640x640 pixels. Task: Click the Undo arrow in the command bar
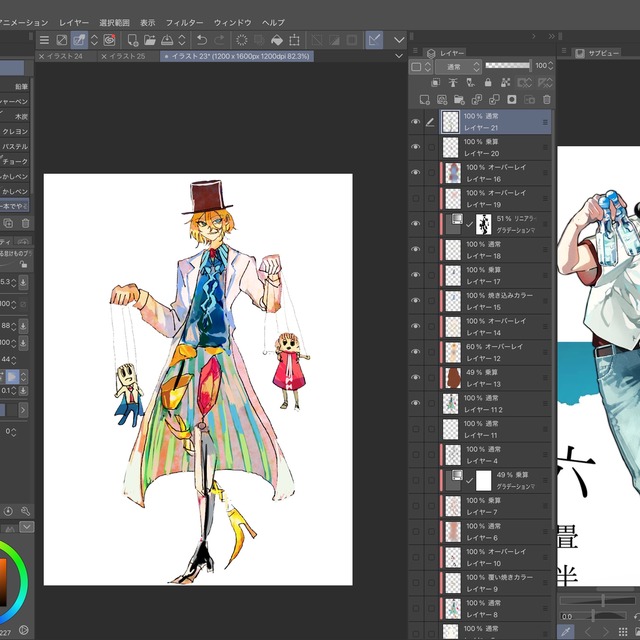coord(201,40)
